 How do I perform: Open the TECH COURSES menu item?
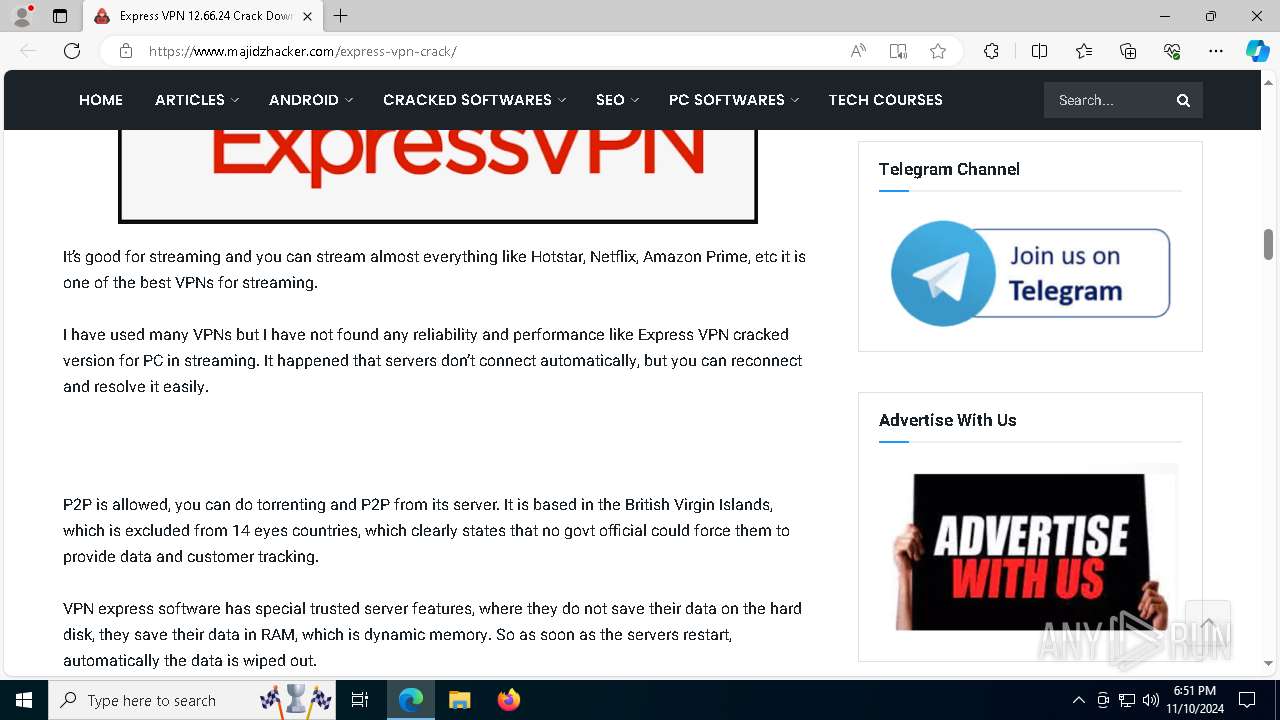pos(885,100)
